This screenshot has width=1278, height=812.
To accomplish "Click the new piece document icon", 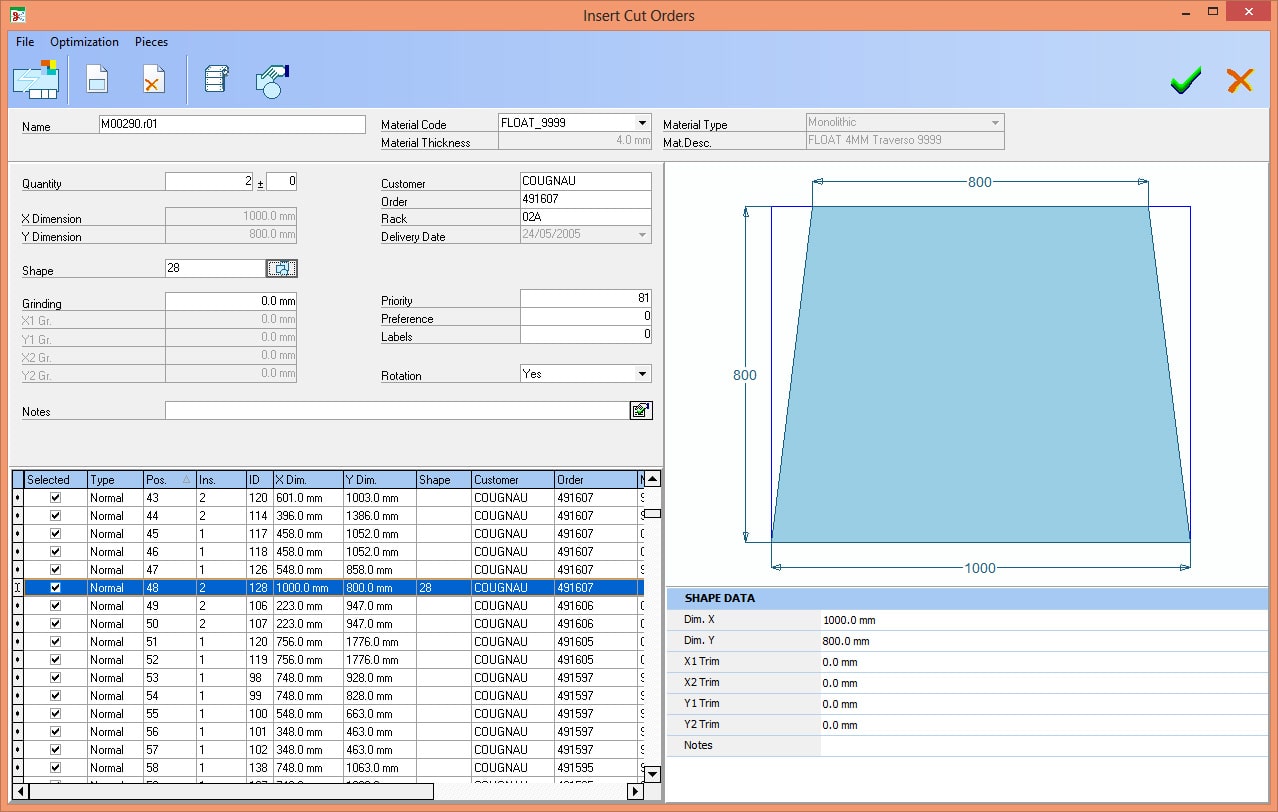I will (x=97, y=79).
